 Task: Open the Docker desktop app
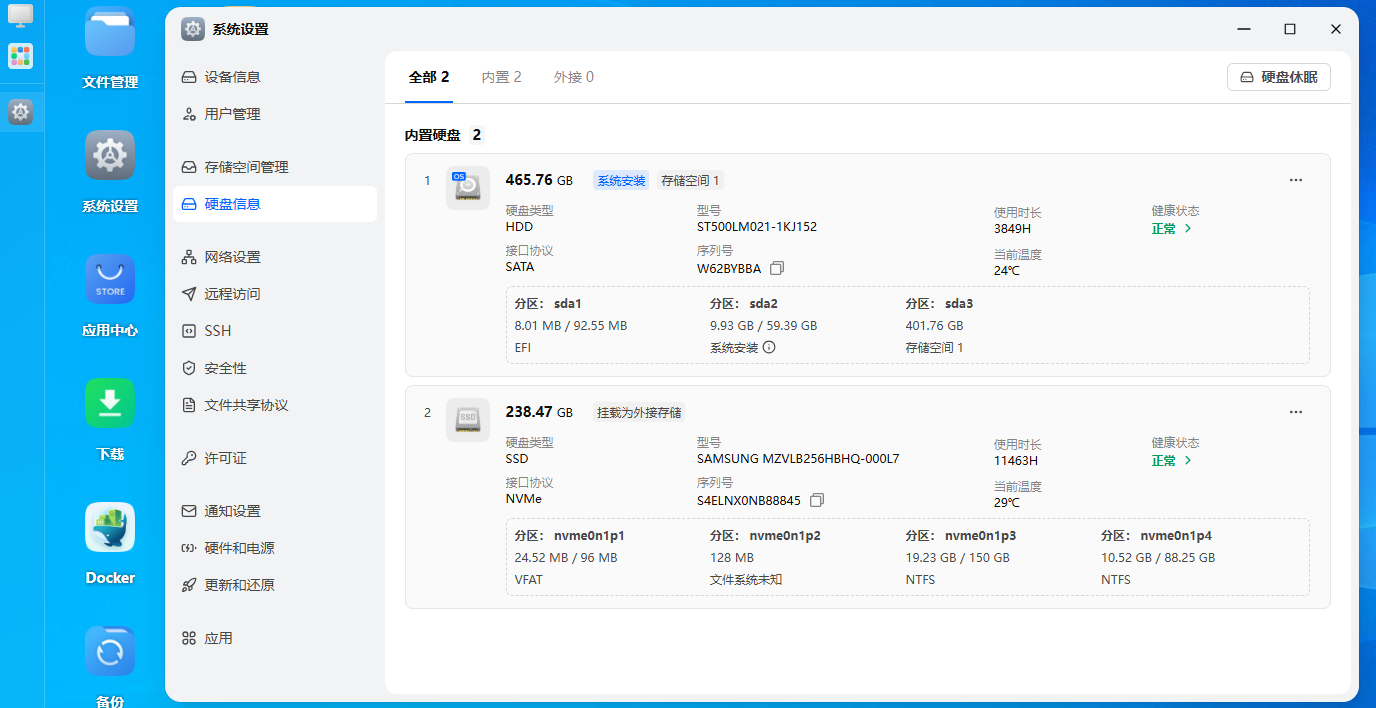pos(110,528)
